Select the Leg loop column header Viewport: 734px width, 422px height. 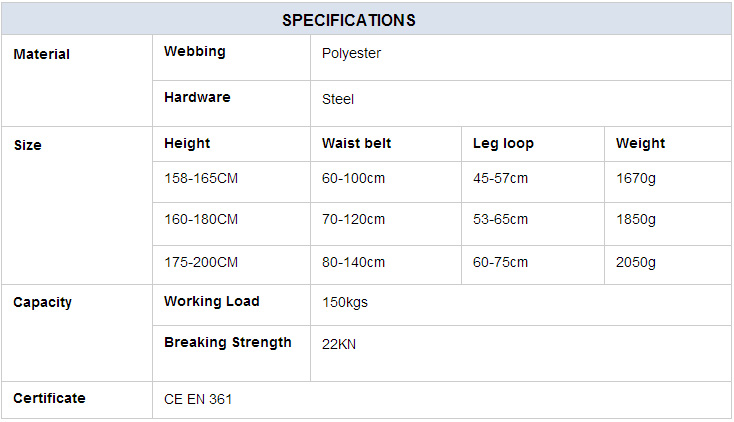click(503, 143)
